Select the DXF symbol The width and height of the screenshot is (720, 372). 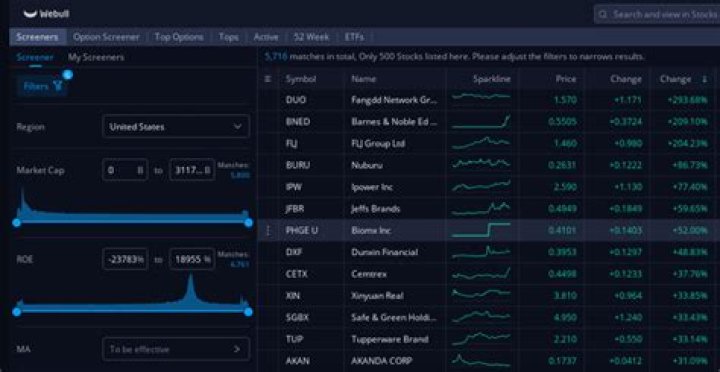293,252
